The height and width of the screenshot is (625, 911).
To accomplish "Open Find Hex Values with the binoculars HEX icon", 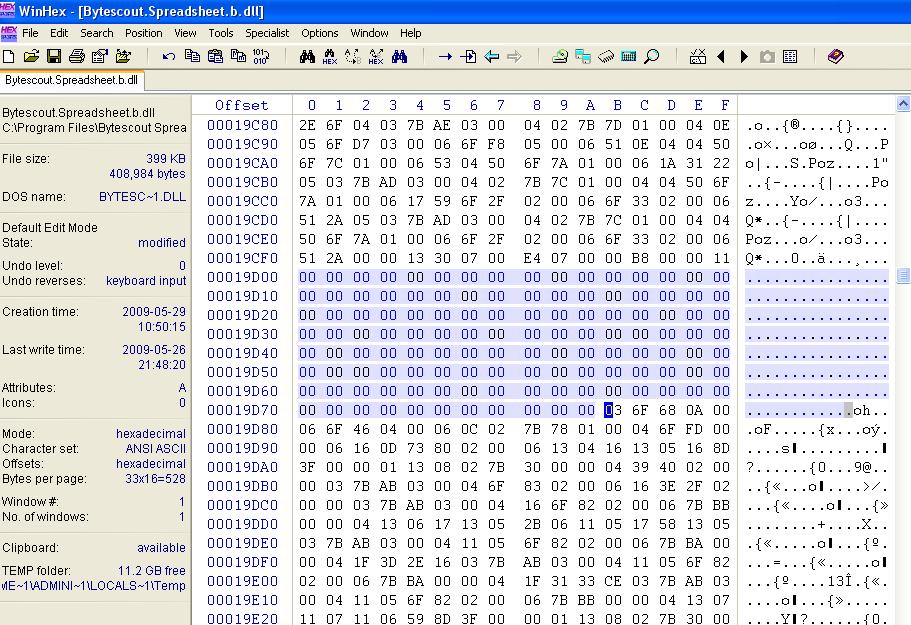I will click(330, 56).
